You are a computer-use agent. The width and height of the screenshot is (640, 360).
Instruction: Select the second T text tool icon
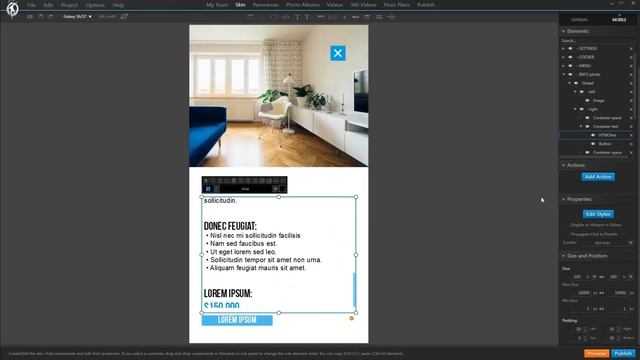(x=307, y=17)
